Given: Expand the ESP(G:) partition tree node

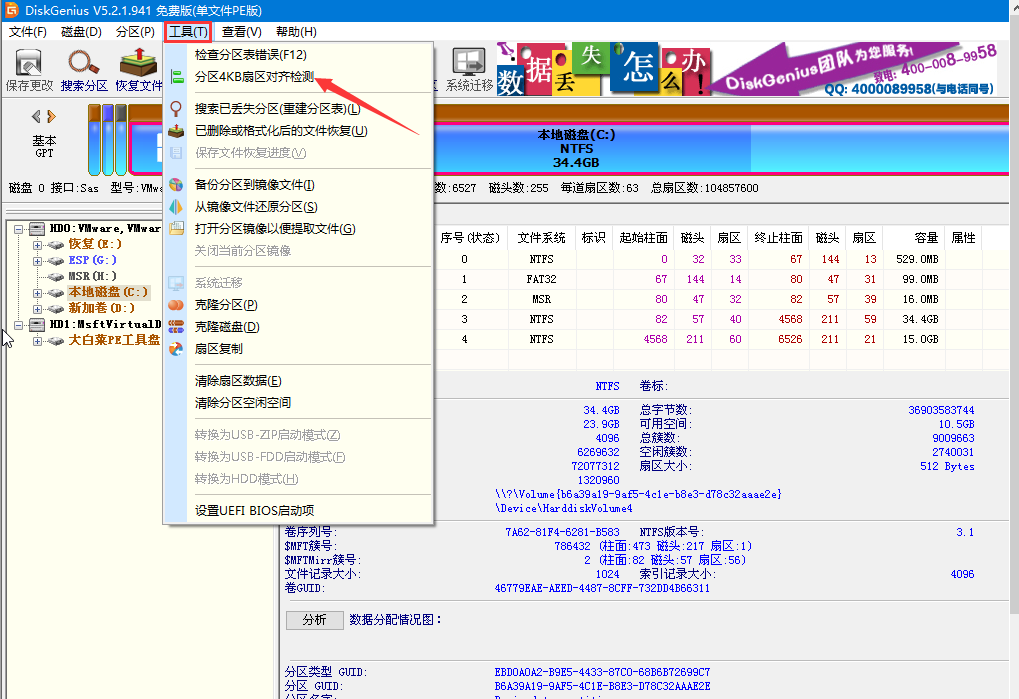Looking at the screenshot, I should [38, 261].
